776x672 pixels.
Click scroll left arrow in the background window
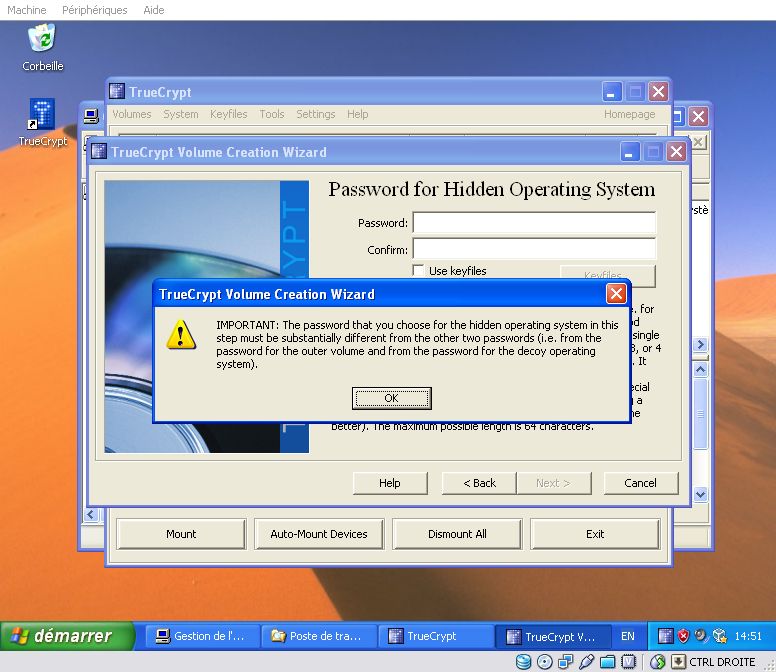[x=90, y=515]
